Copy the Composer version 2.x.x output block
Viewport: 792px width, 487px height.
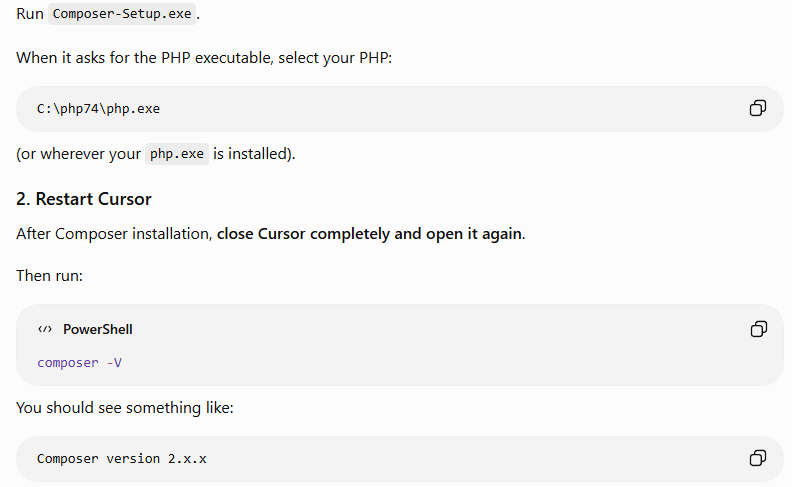758,458
